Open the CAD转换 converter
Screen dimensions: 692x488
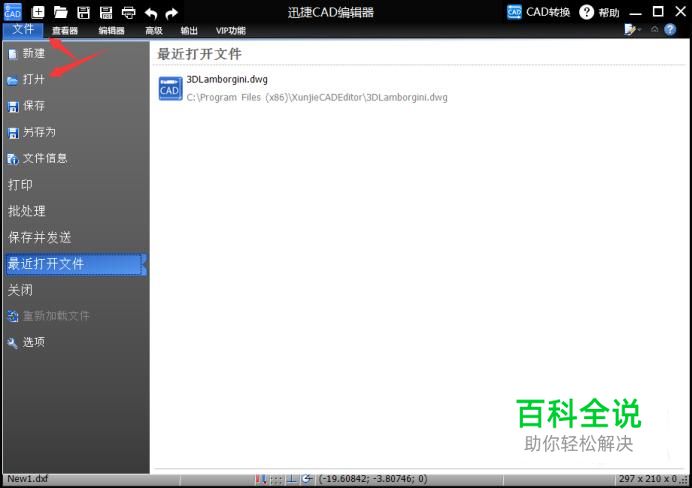pyautogui.click(x=538, y=12)
